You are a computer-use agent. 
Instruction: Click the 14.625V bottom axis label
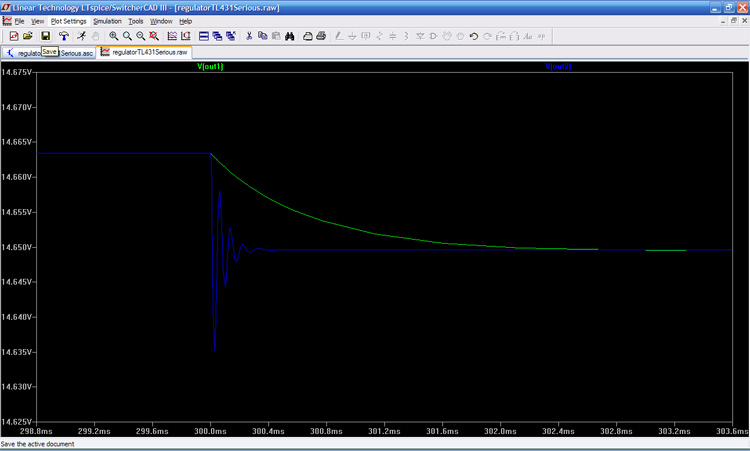click(16, 422)
